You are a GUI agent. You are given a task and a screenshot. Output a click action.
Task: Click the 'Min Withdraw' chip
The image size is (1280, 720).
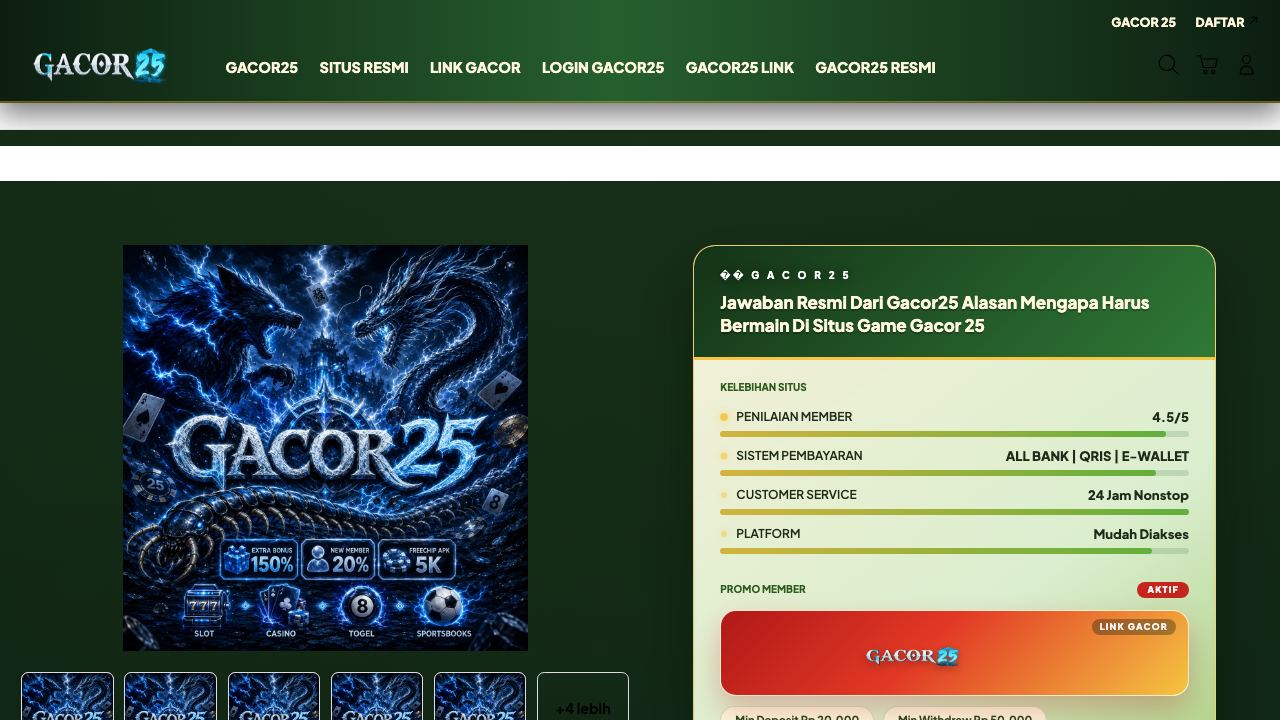965,714
